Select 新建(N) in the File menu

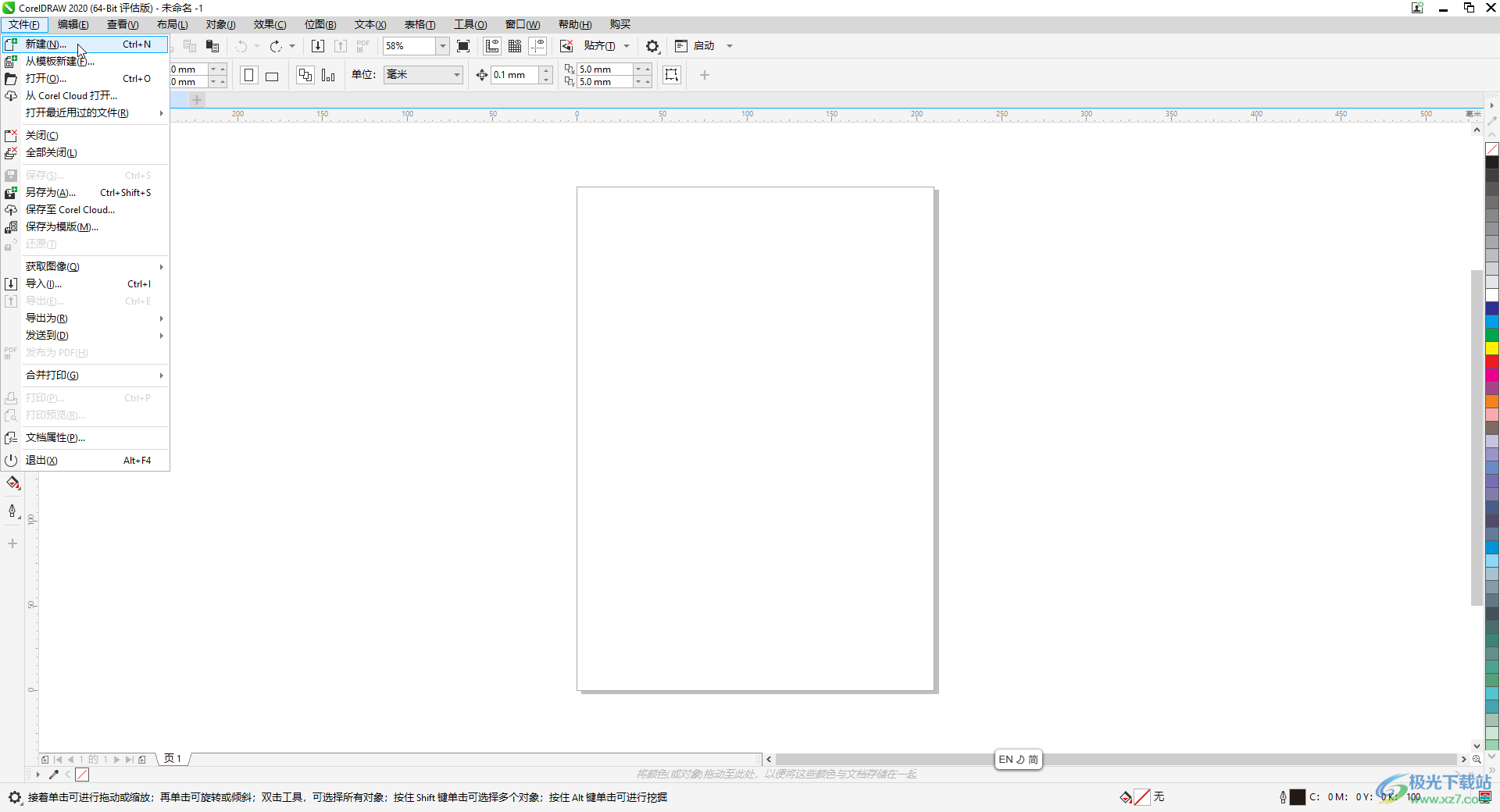tap(85, 45)
